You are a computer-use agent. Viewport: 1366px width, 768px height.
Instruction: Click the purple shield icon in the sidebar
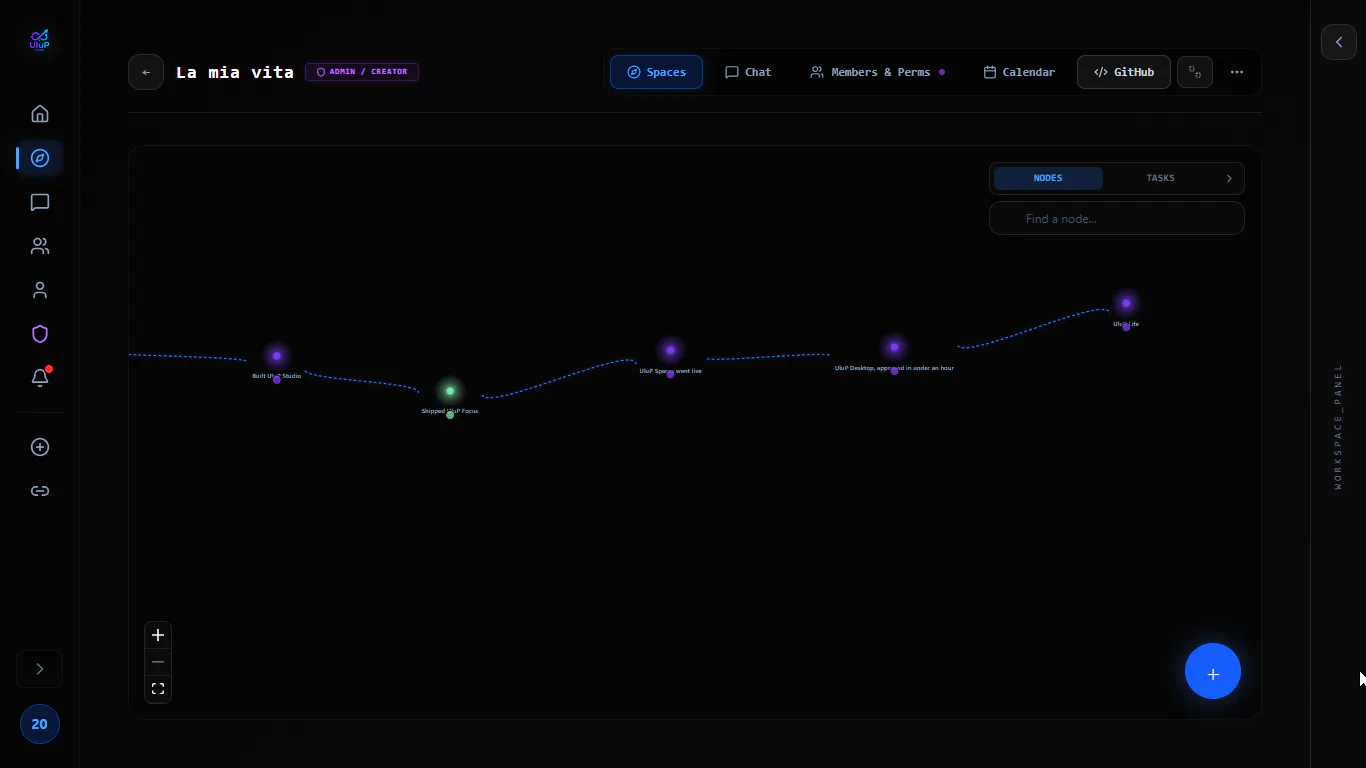click(x=40, y=334)
